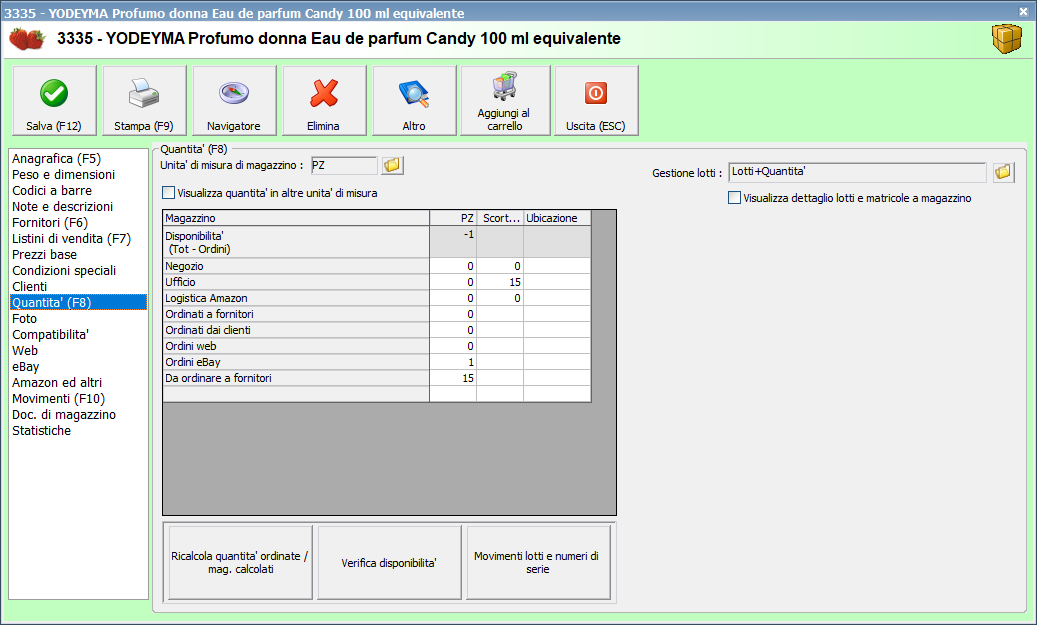Viewport: 1037px width, 625px height.
Task: Click the golden boxes icon at top right
Action: pos(1007,39)
